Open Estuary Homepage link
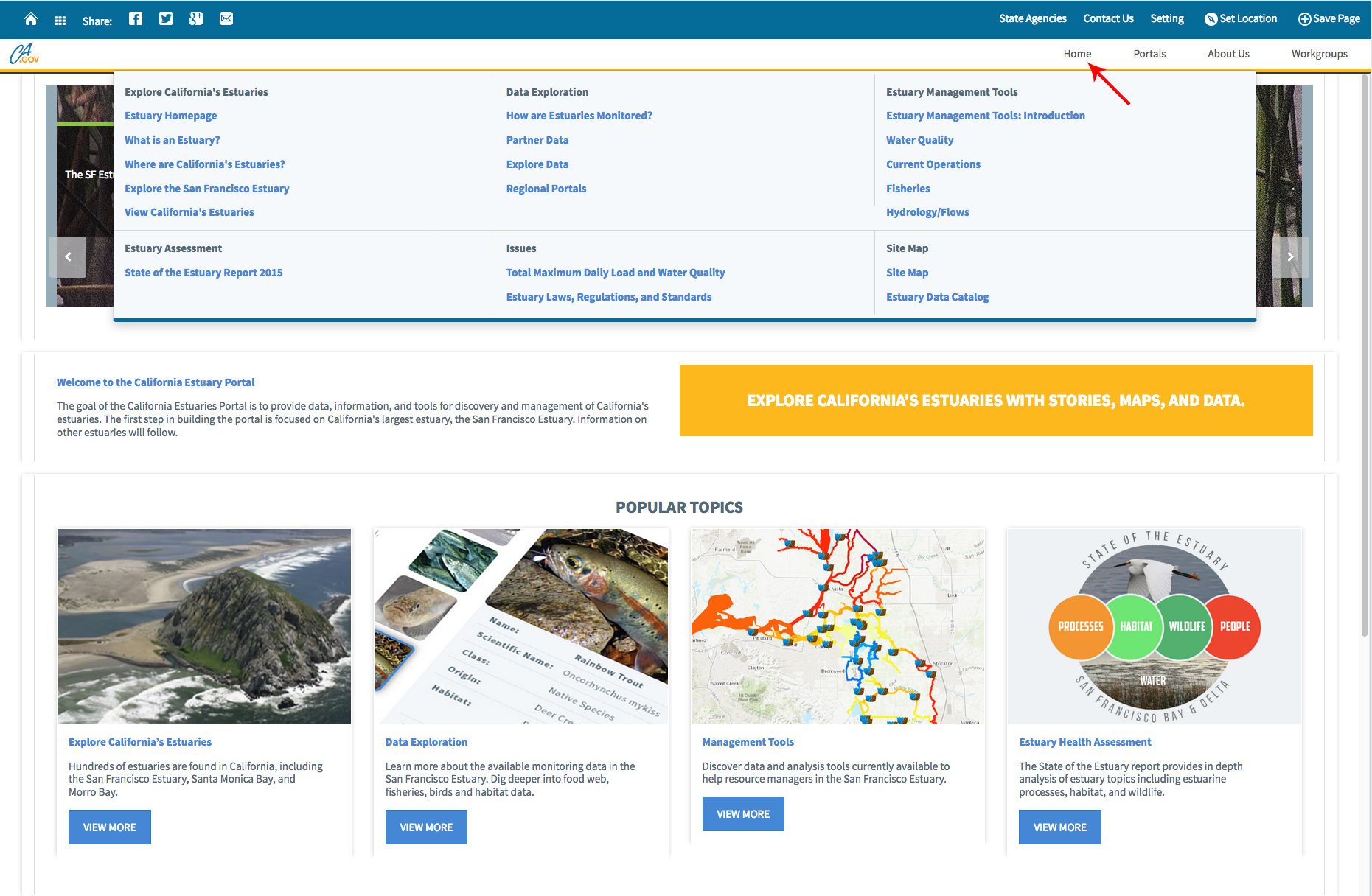1372x896 pixels. (170, 116)
